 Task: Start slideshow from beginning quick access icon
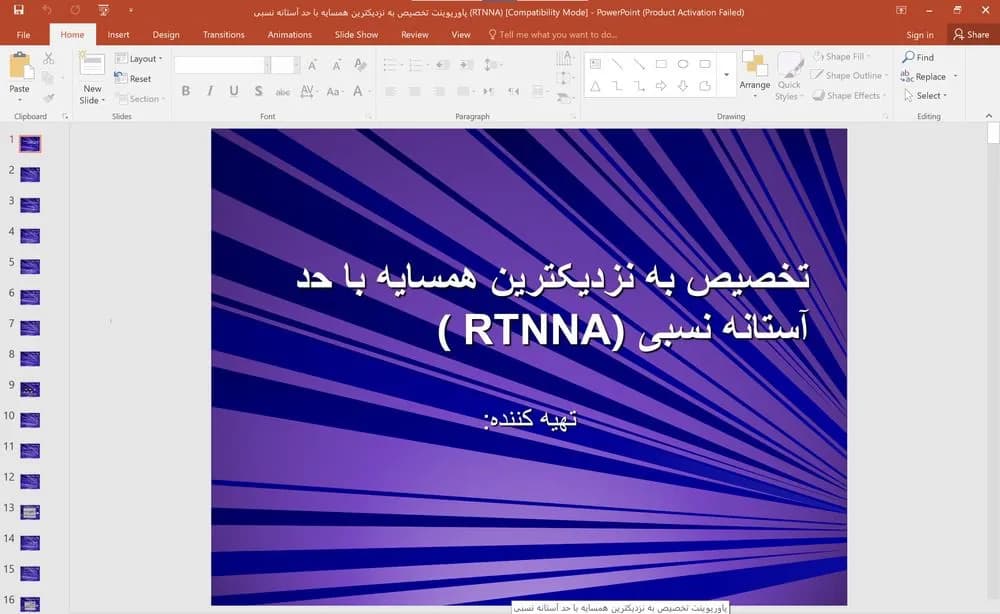click(x=103, y=10)
